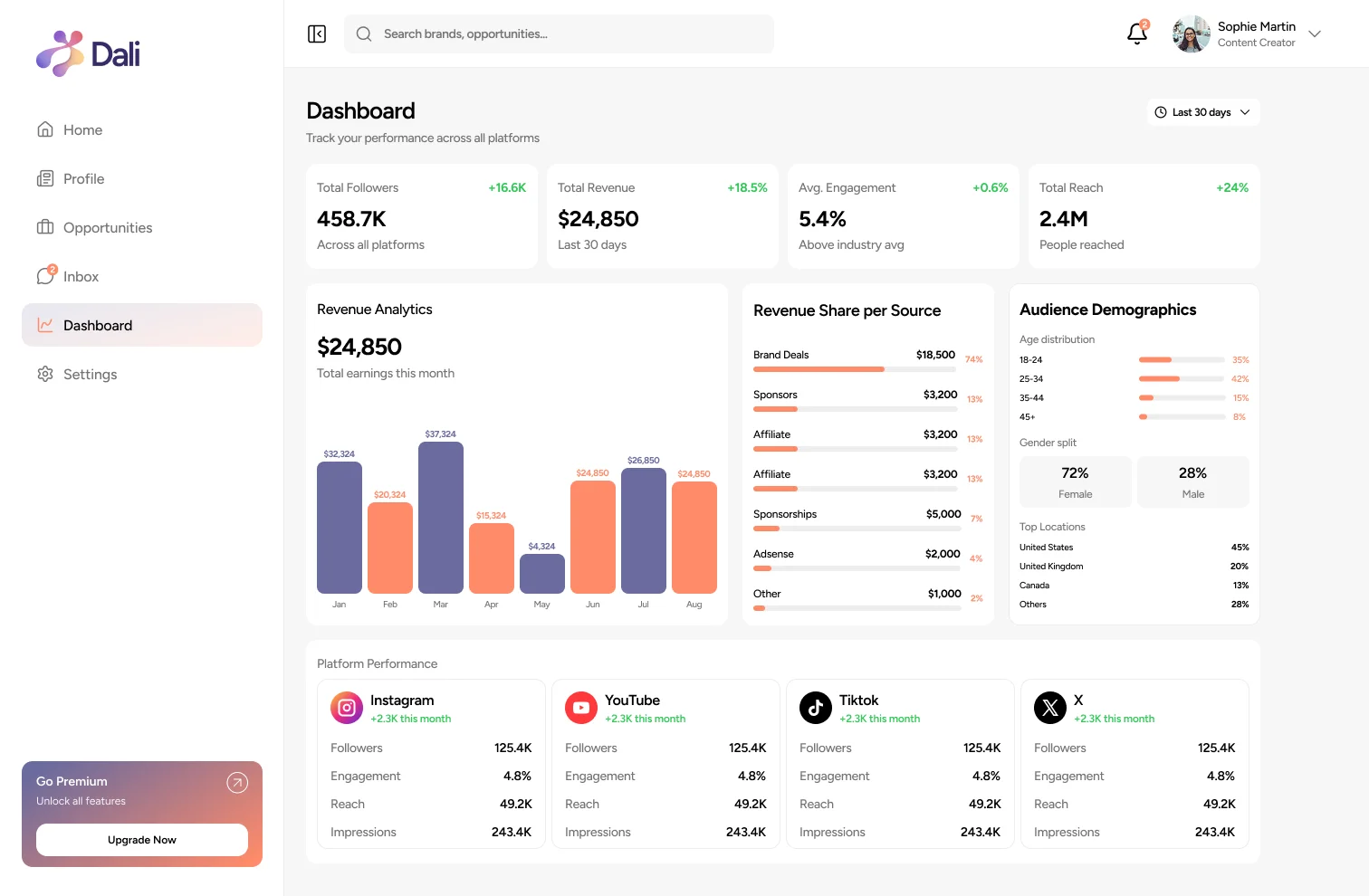Image resolution: width=1369 pixels, height=896 pixels.
Task: Click the sidebar collapse icon
Action: 317,34
